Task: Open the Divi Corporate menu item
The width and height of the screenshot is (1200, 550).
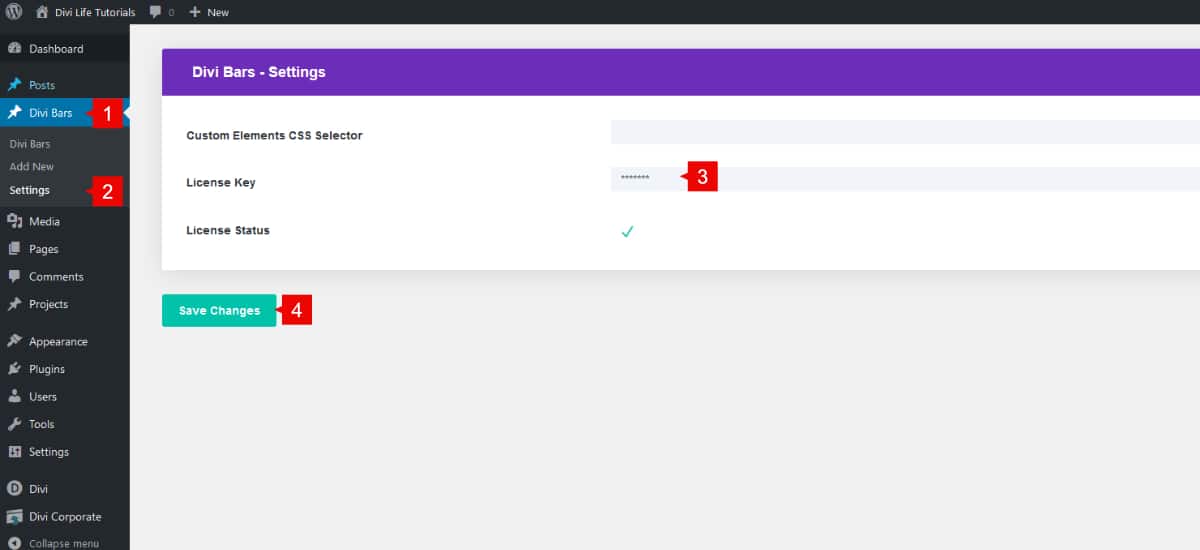Action: point(64,517)
